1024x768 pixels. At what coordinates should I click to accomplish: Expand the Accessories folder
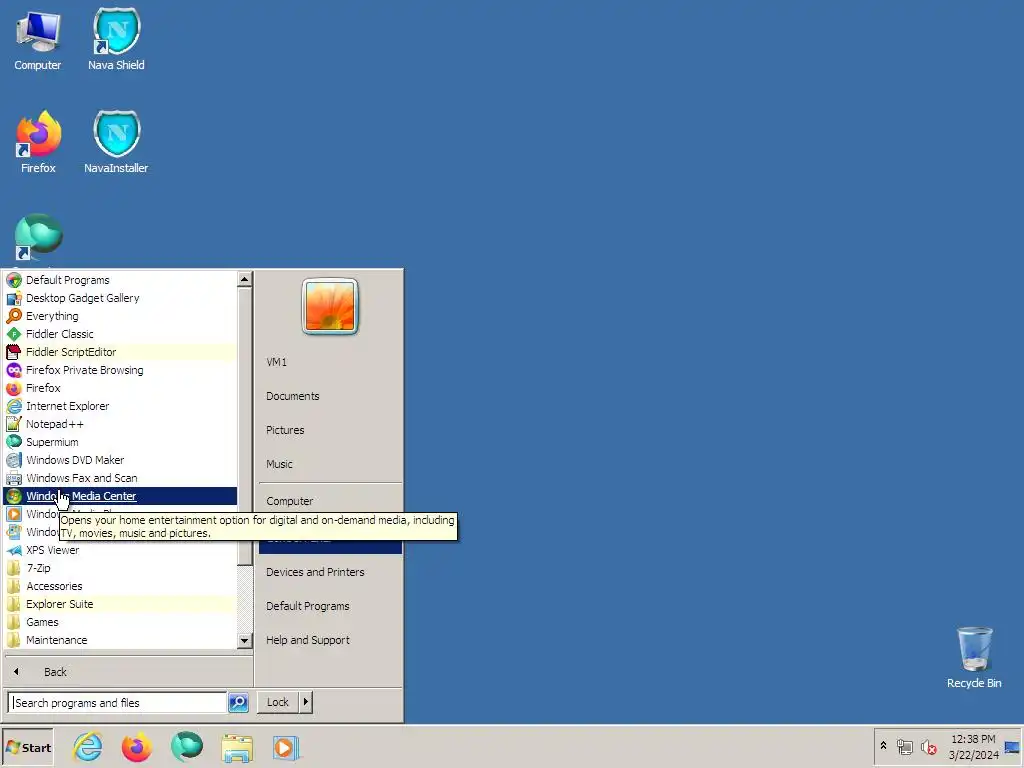[120, 586]
